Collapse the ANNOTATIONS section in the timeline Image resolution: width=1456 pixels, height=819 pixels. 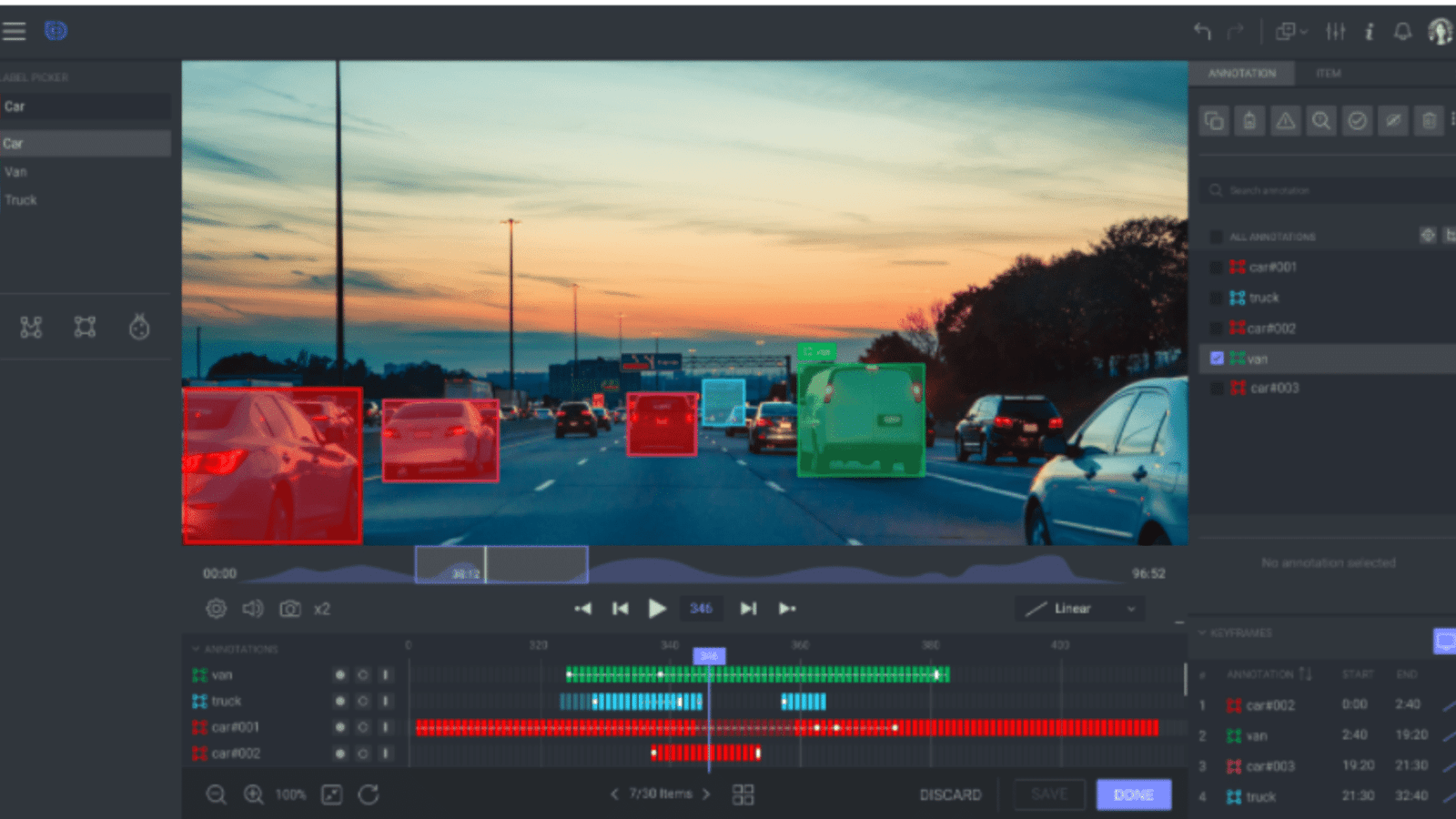pyautogui.click(x=195, y=649)
